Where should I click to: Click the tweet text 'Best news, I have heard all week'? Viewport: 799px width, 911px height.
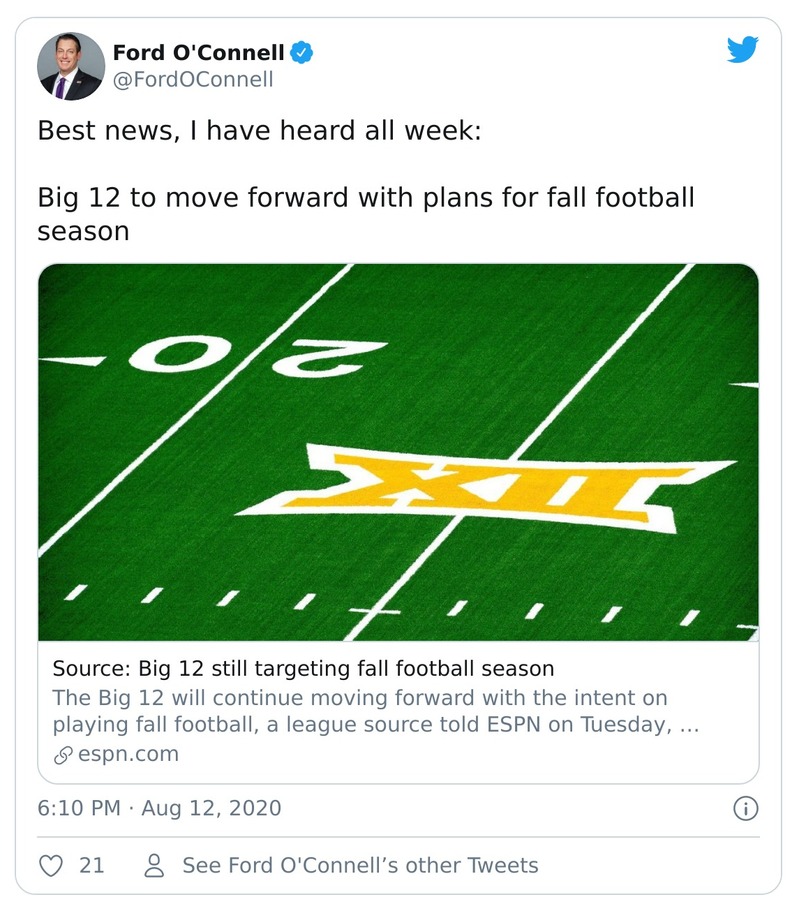click(x=259, y=131)
